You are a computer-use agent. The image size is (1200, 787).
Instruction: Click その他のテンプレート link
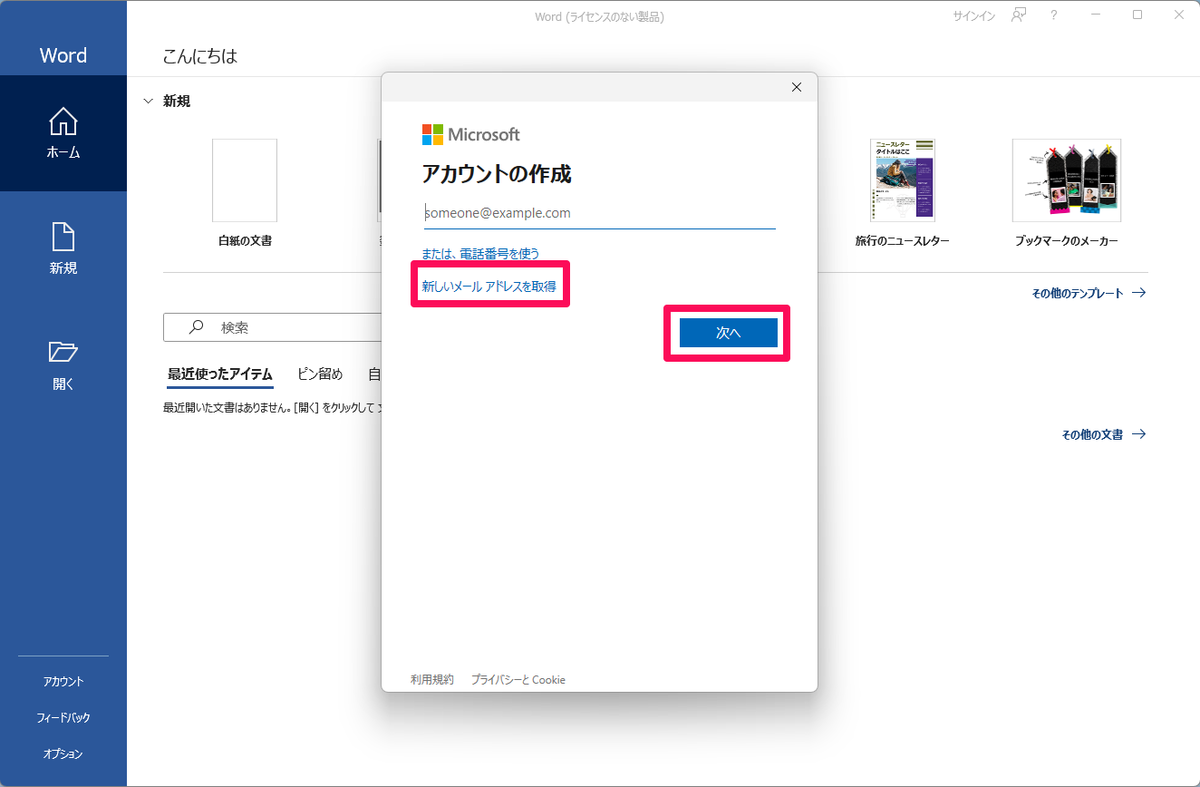point(1089,294)
